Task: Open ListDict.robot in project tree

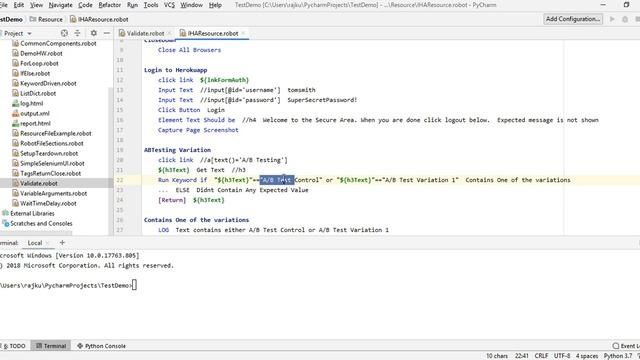Action: [x=38, y=93]
